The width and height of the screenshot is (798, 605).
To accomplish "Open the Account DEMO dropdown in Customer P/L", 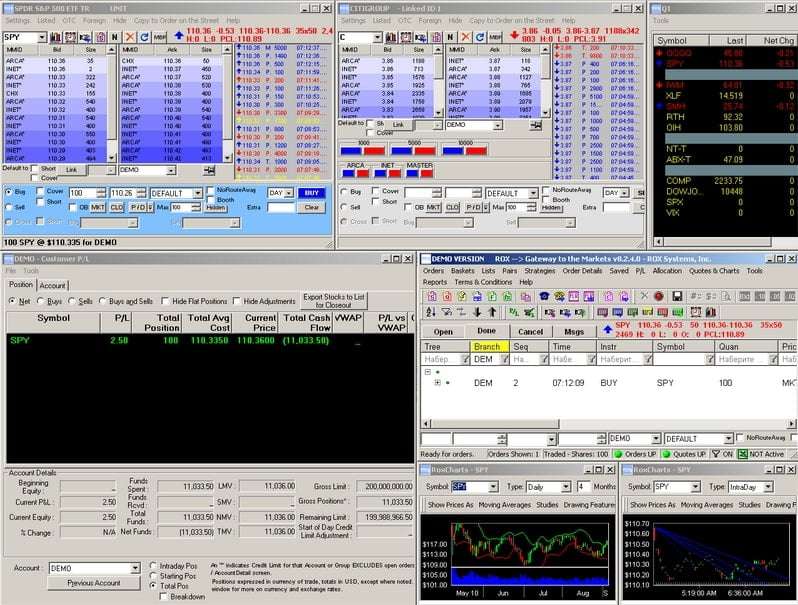I will tap(135, 568).
